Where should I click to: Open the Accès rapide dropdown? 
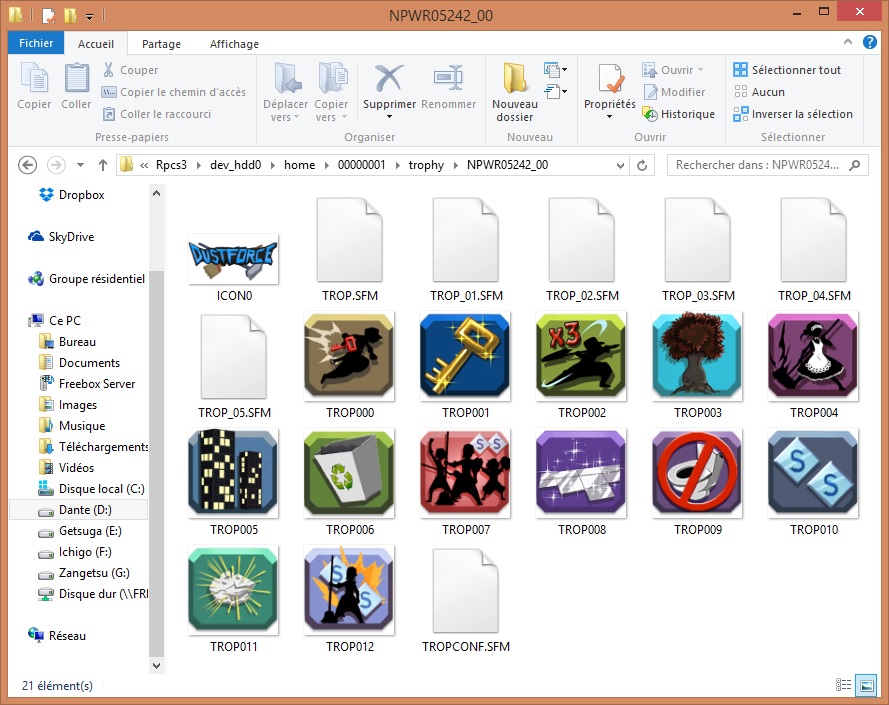pos(556,91)
